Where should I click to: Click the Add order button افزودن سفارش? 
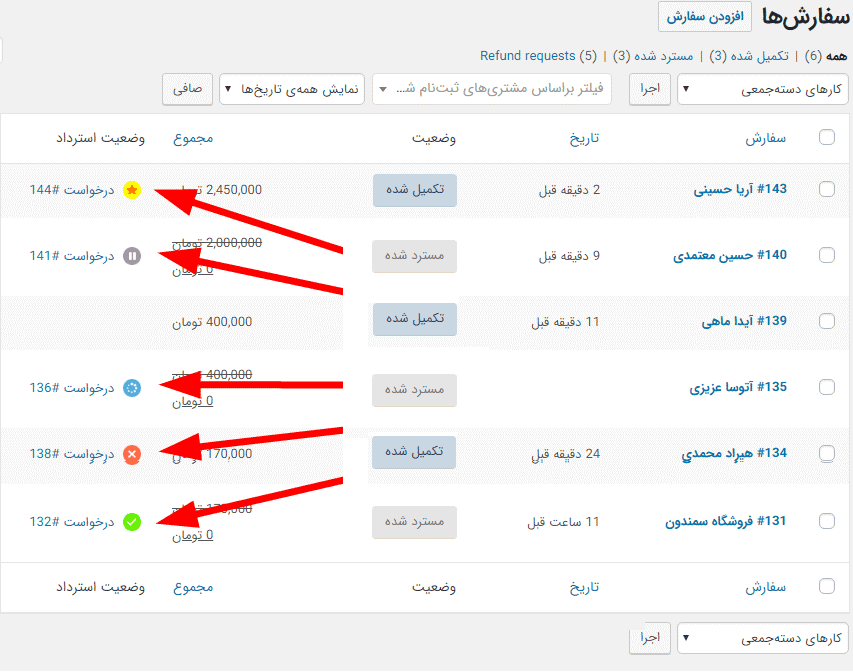coord(704,17)
